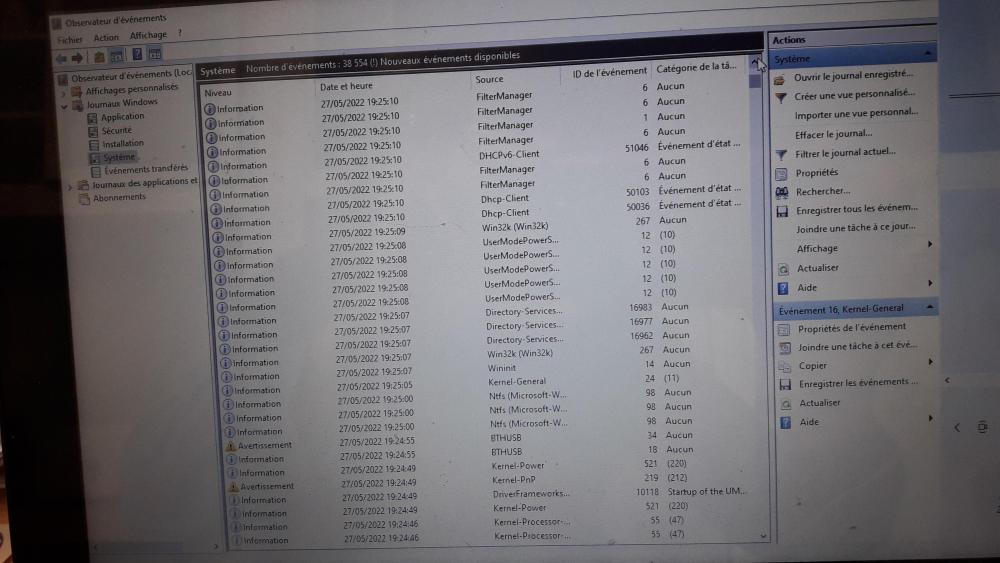Click 'Effacer le journal...' action

pos(833,134)
